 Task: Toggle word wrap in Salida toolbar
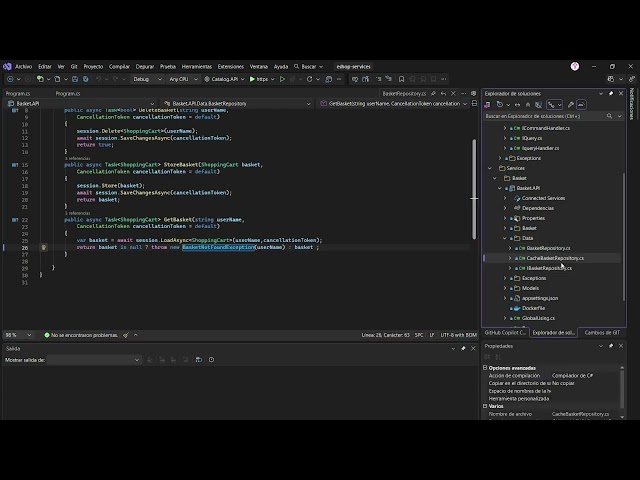click(x=198, y=360)
